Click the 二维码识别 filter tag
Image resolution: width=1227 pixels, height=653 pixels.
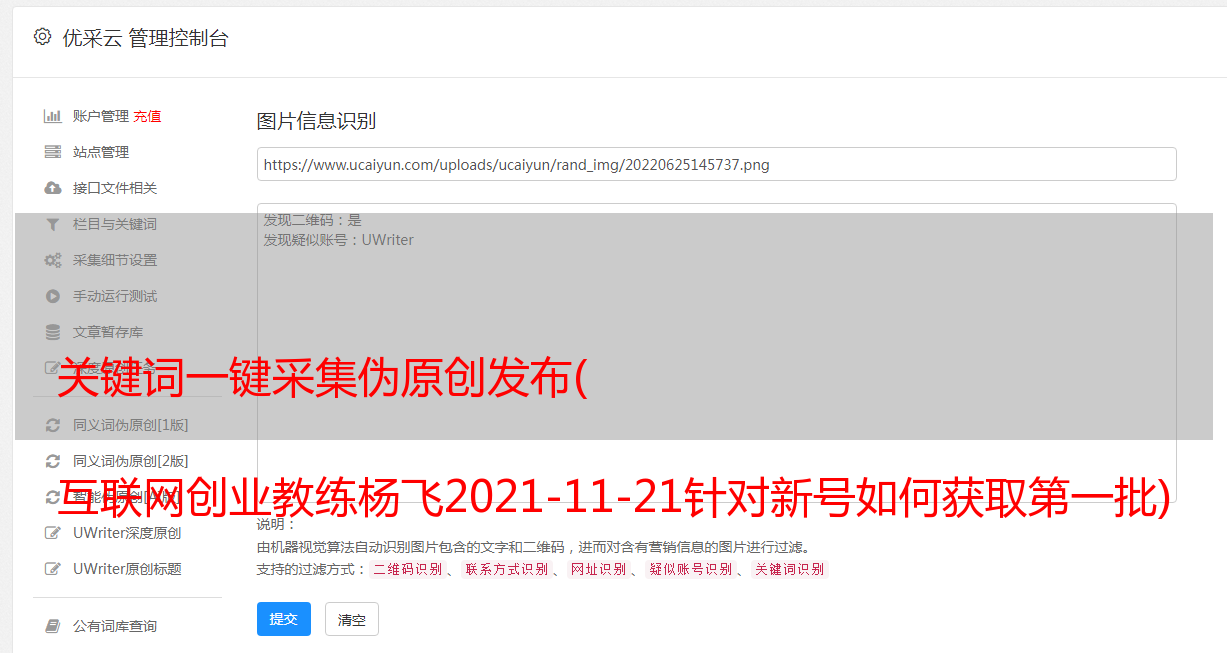[x=407, y=569]
